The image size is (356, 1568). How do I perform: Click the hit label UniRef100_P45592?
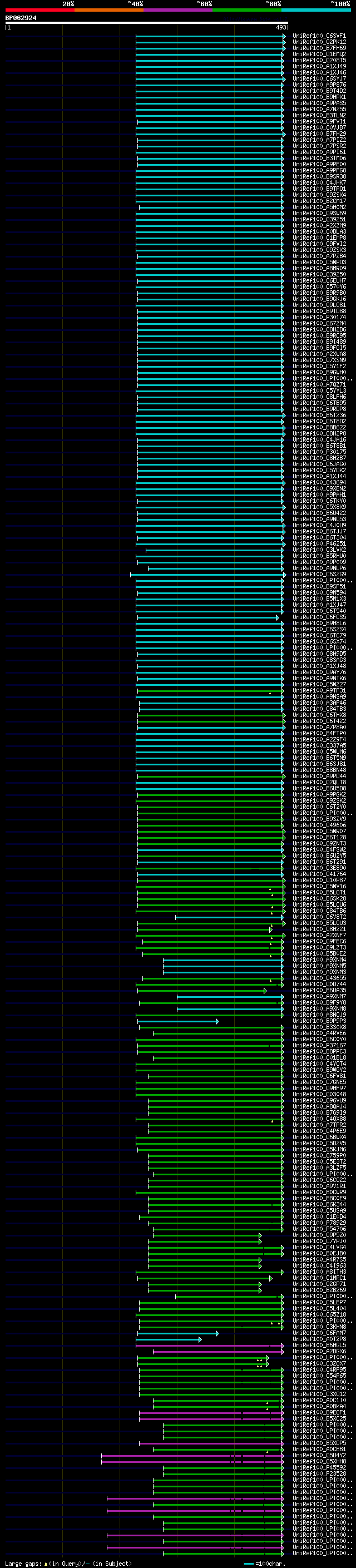click(x=319, y=1467)
